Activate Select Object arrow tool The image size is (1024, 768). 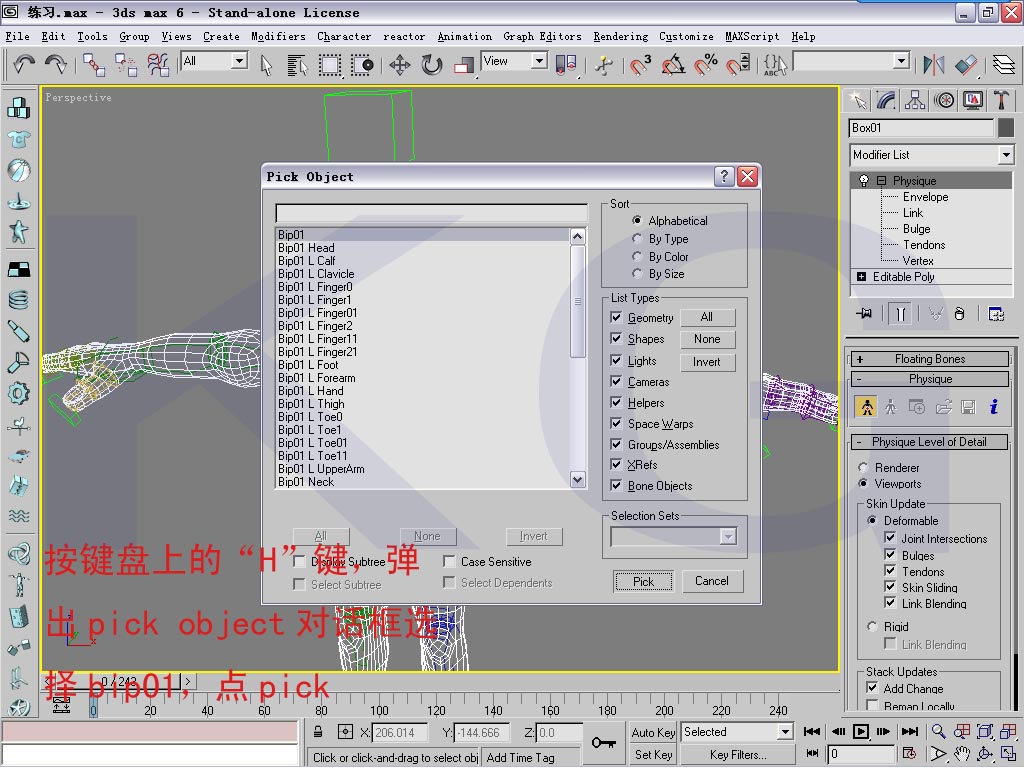coord(266,65)
